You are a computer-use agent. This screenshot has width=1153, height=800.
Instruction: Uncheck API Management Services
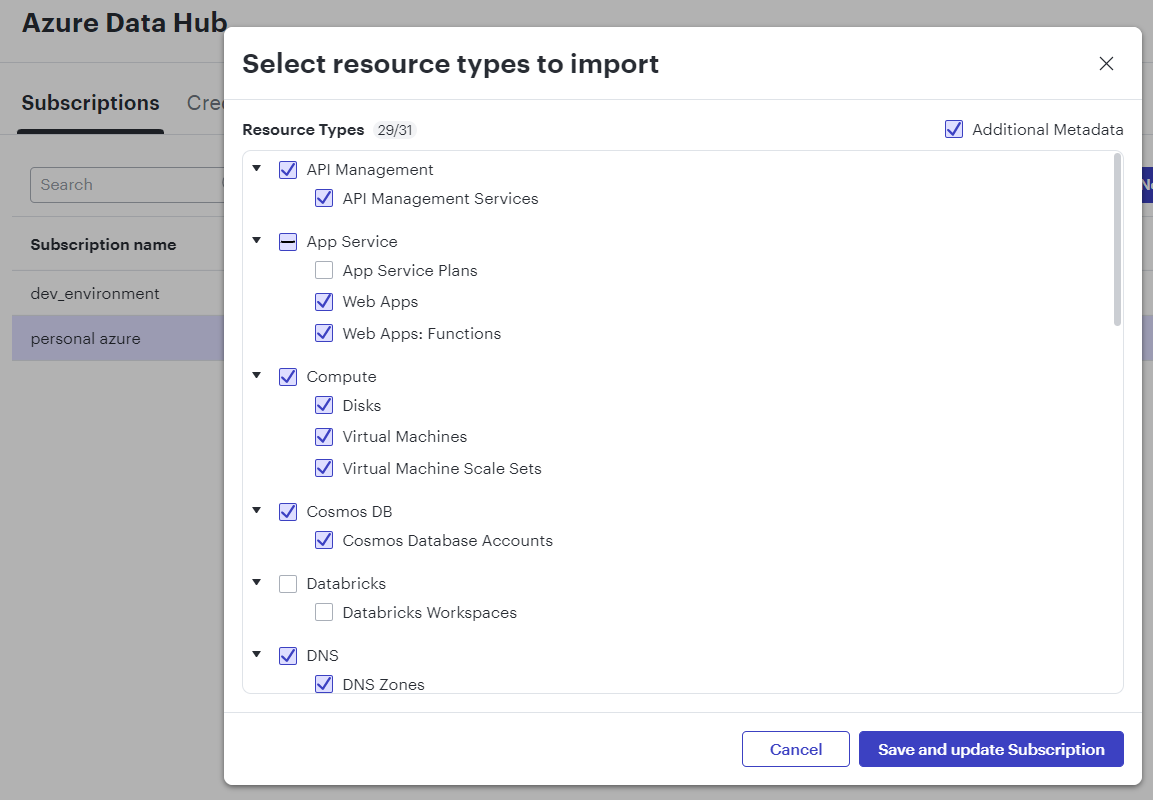(x=324, y=199)
